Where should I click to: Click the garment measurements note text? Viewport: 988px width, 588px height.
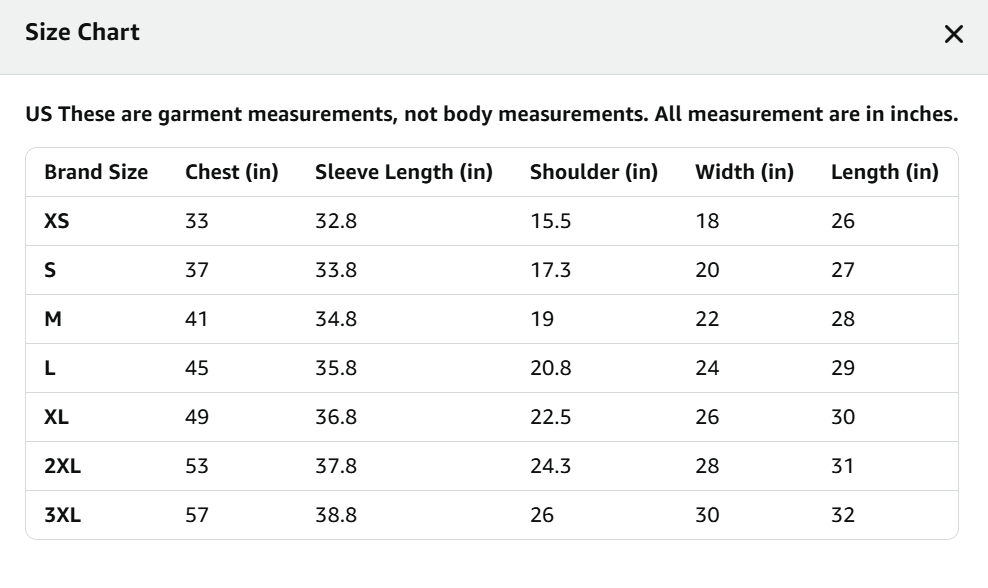492,114
